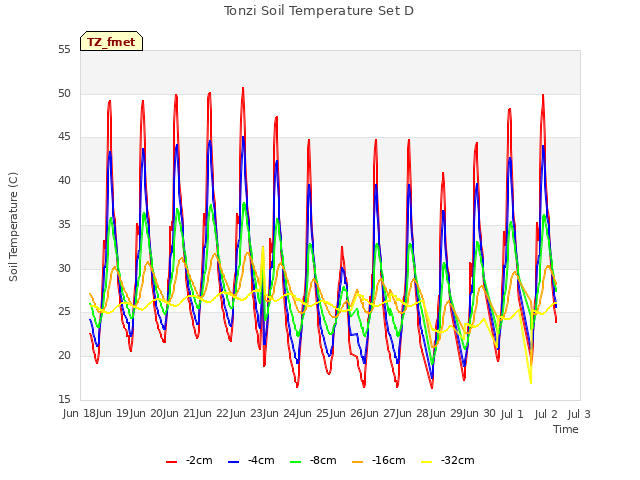Click the blue -4cm legend swatch
Screen dimensions: 640x480
(x=233, y=461)
